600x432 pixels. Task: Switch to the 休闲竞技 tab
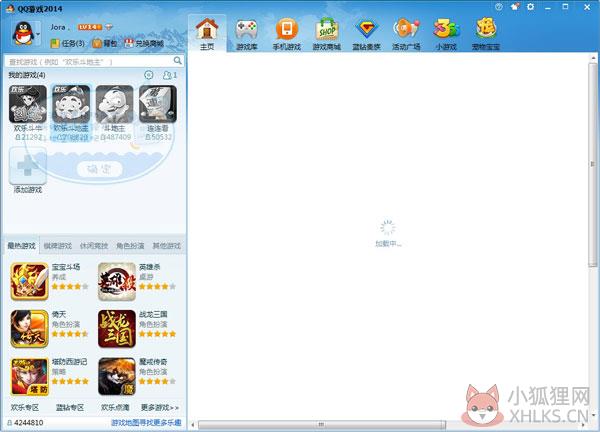(94, 246)
